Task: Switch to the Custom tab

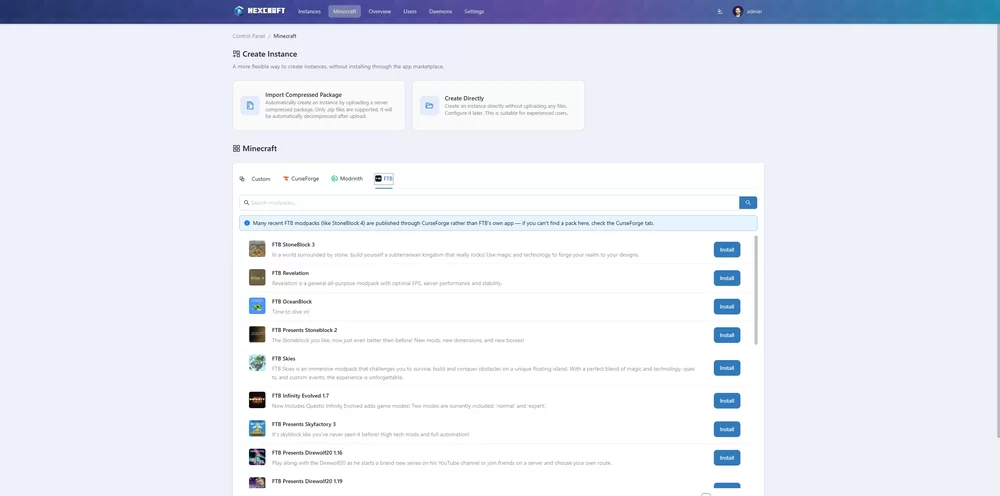Action: (255, 179)
